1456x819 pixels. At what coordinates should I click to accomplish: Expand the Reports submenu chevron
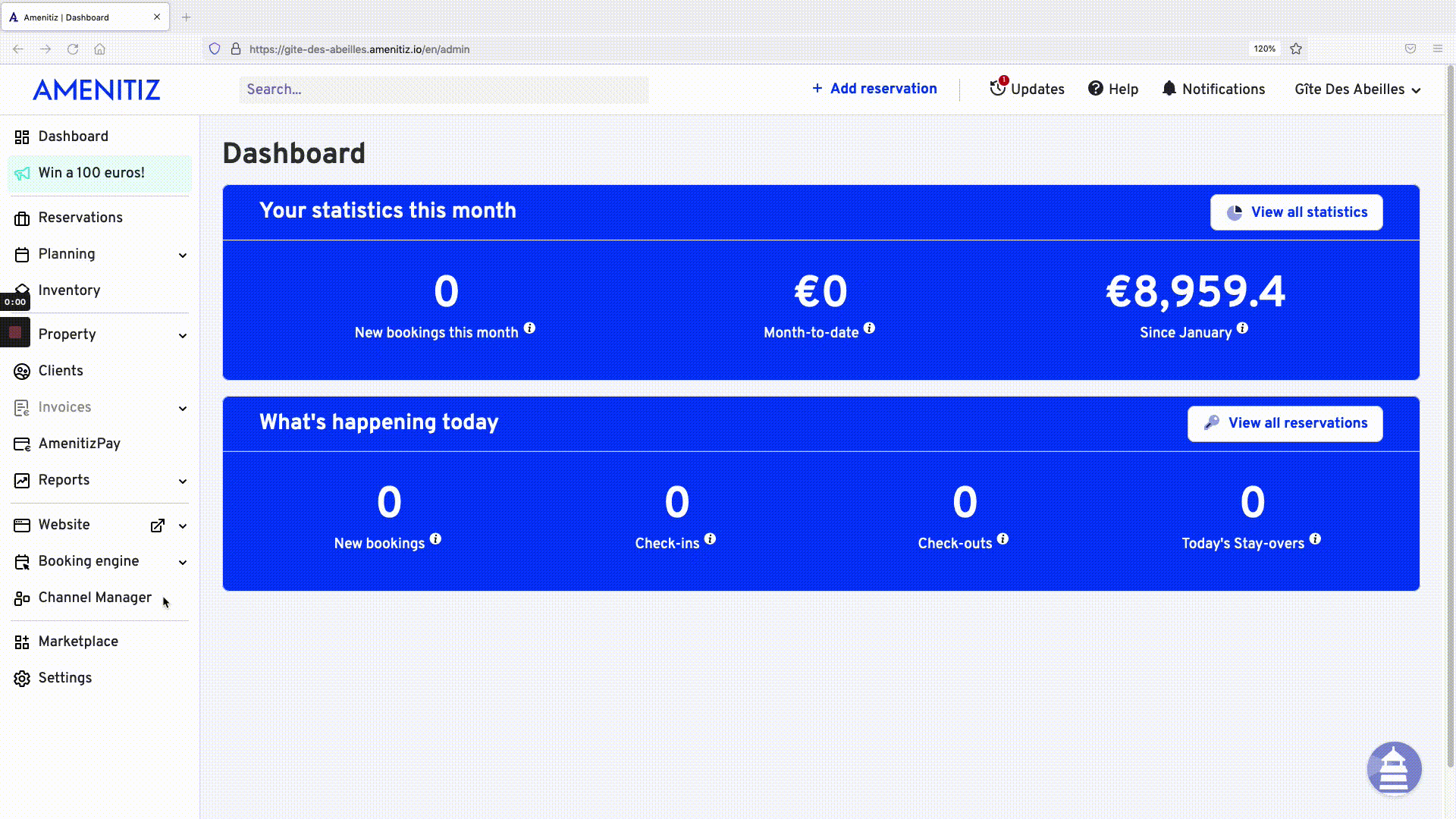click(183, 482)
